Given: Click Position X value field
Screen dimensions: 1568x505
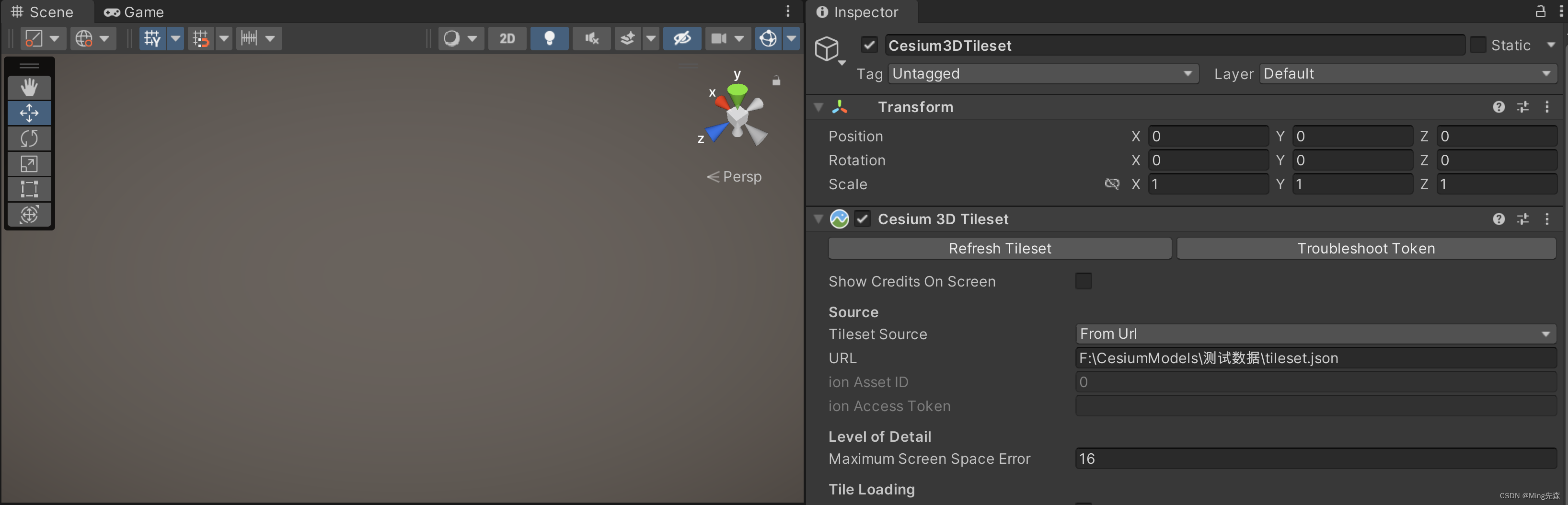Looking at the screenshot, I should (1208, 136).
